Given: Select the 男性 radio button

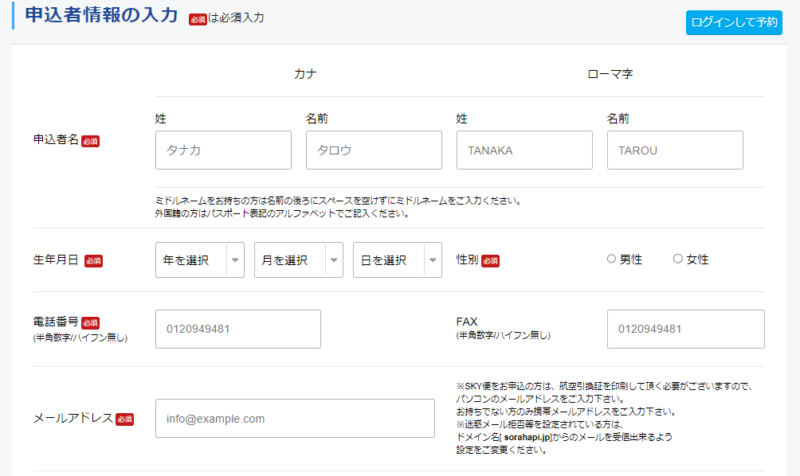Looking at the screenshot, I should tap(612, 260).
